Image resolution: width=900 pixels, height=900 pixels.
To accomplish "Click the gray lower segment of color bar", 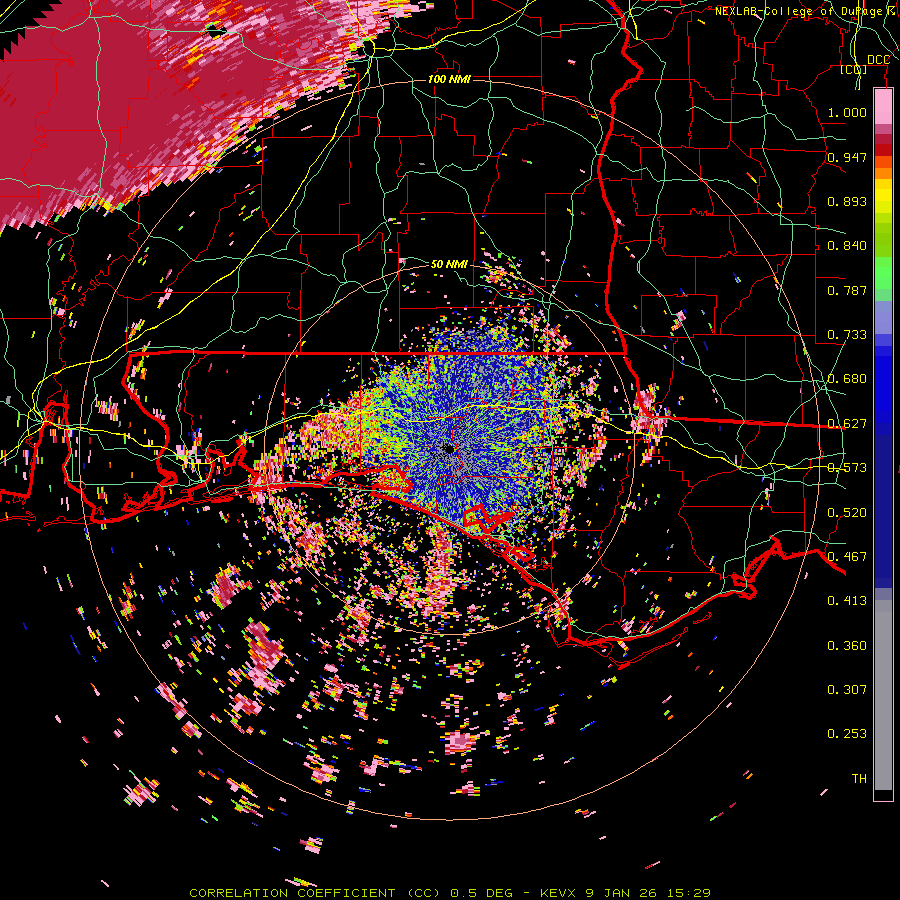I will pyautogui.click(x=883, y=695).
